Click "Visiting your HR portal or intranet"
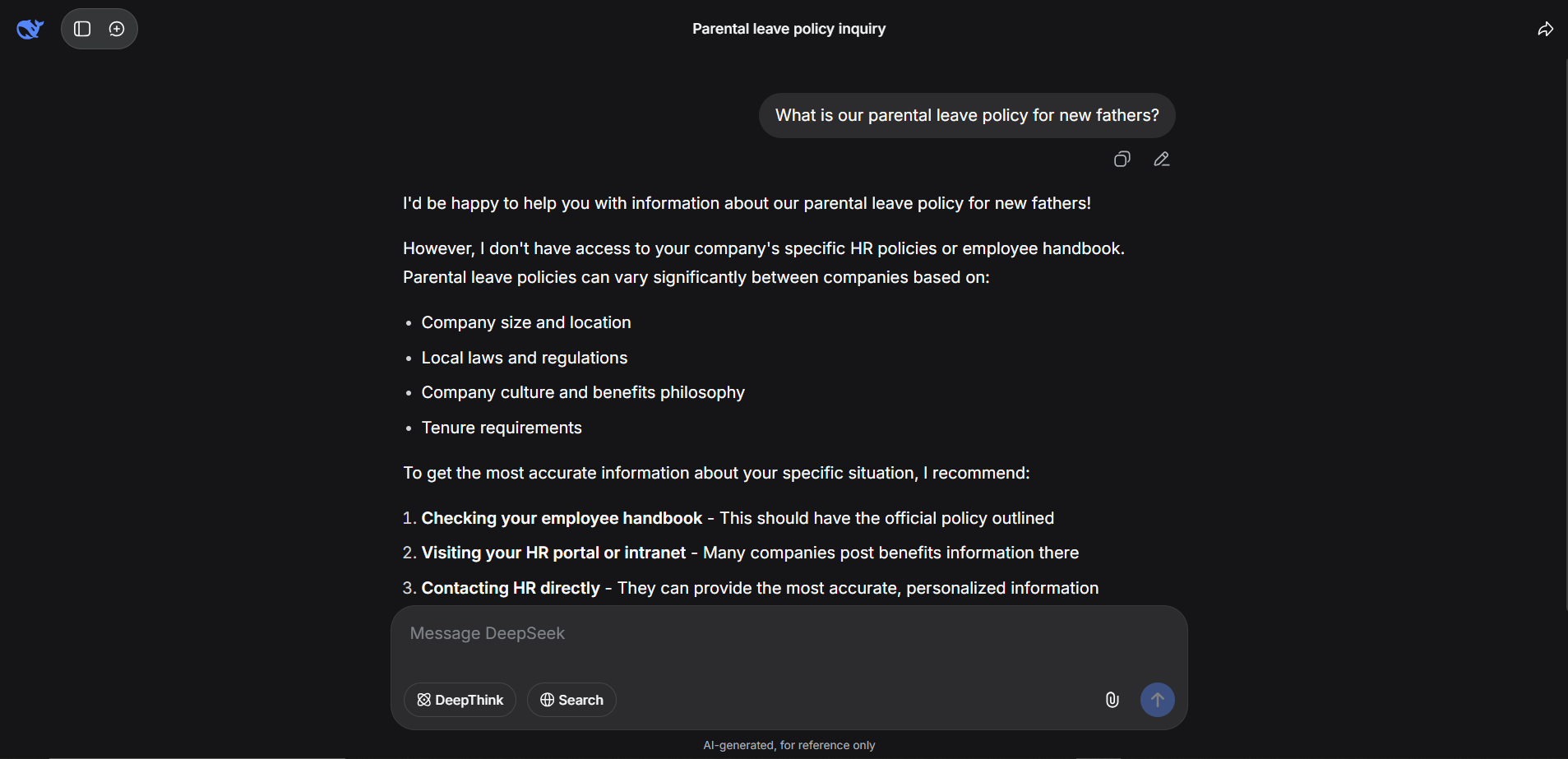Image resolution: width=1568 pixels, height=759 pixels. click(553, 553)
